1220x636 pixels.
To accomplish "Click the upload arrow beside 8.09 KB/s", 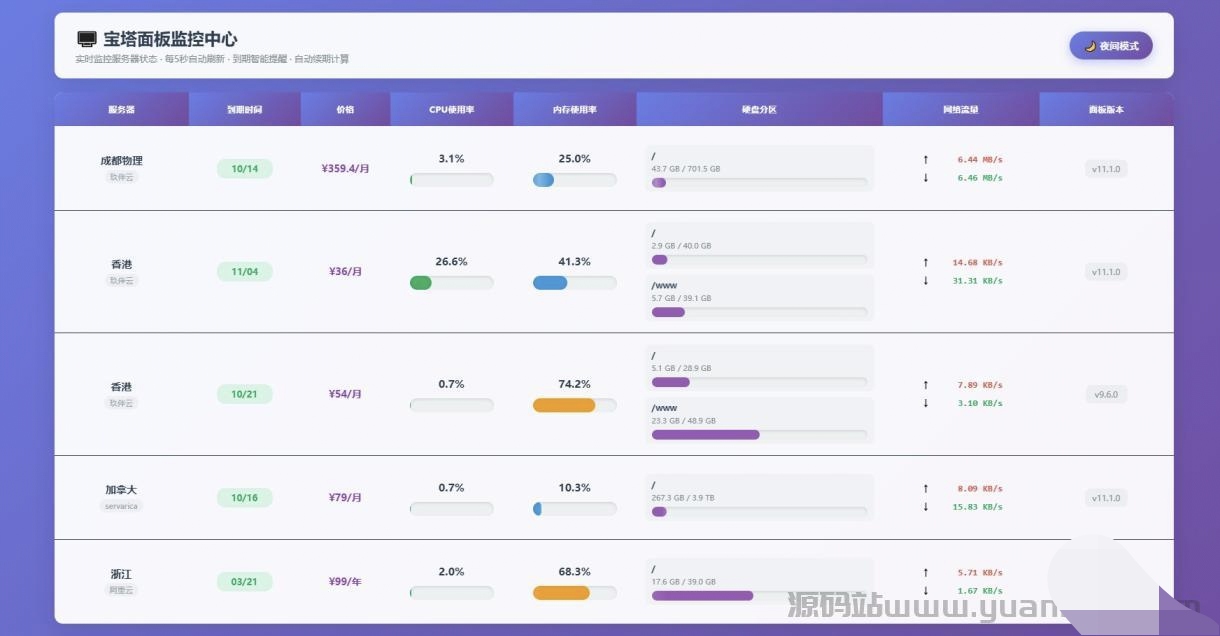I will (925, 489).
